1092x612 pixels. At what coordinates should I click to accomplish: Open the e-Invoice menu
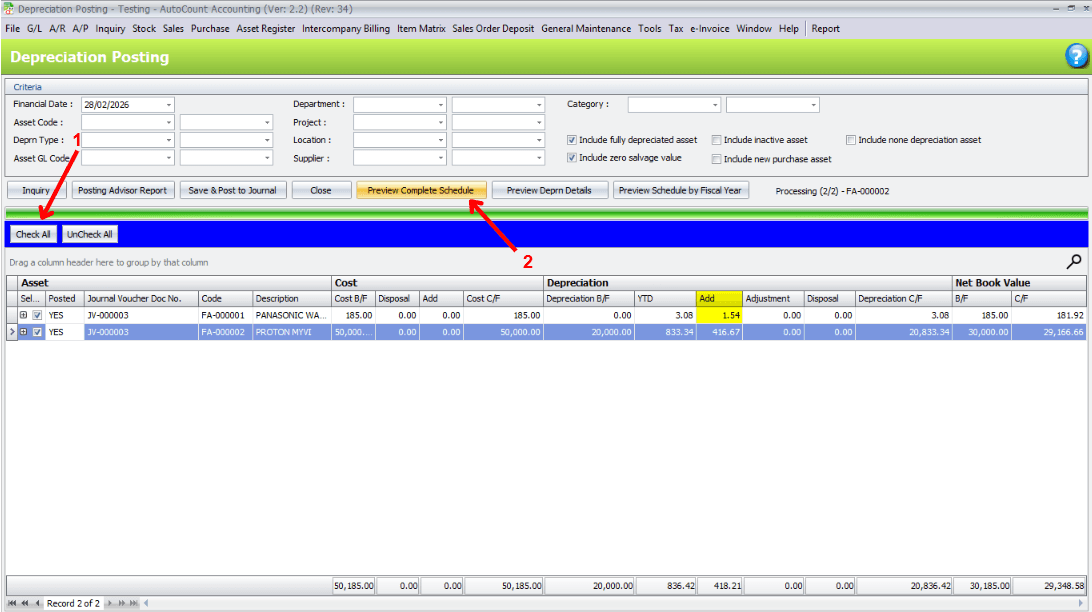(709, 28)
